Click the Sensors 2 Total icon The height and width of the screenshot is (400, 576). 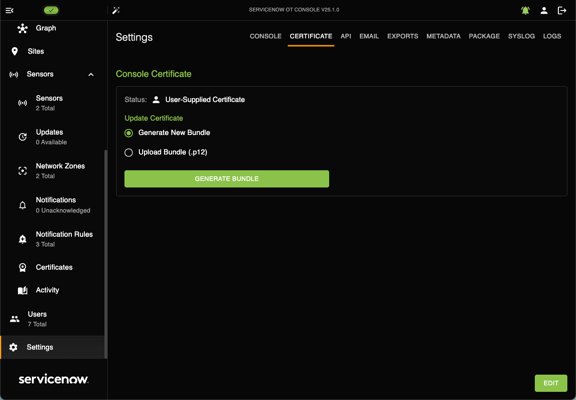pyautogui.click(x=22, y=103)
